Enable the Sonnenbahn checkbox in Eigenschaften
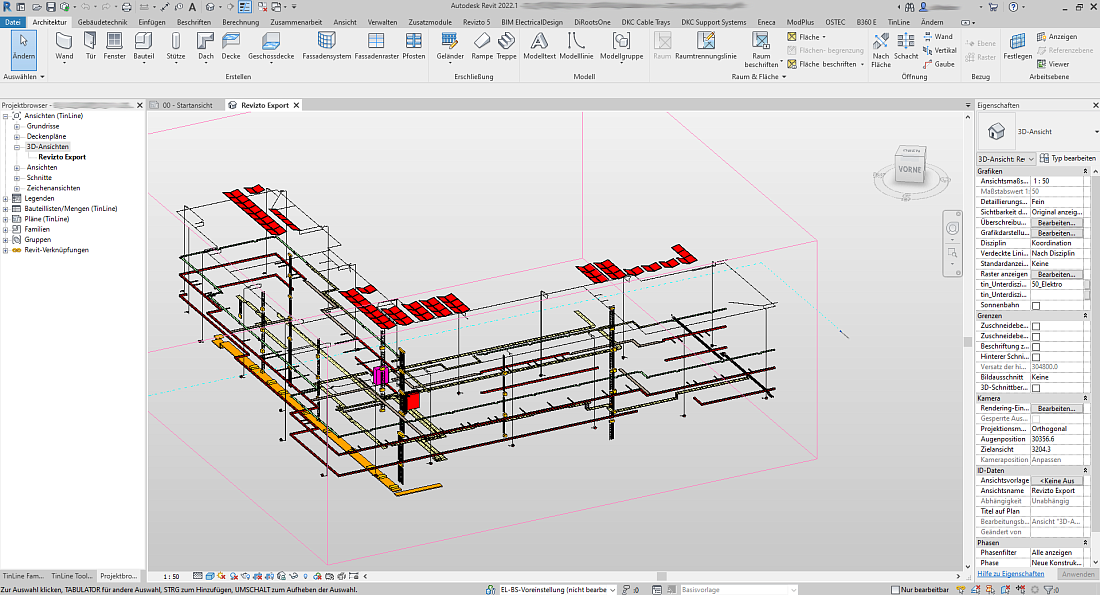This screenshot has width=1100, height=595. pyautogui.click(x=1037, y=304)
